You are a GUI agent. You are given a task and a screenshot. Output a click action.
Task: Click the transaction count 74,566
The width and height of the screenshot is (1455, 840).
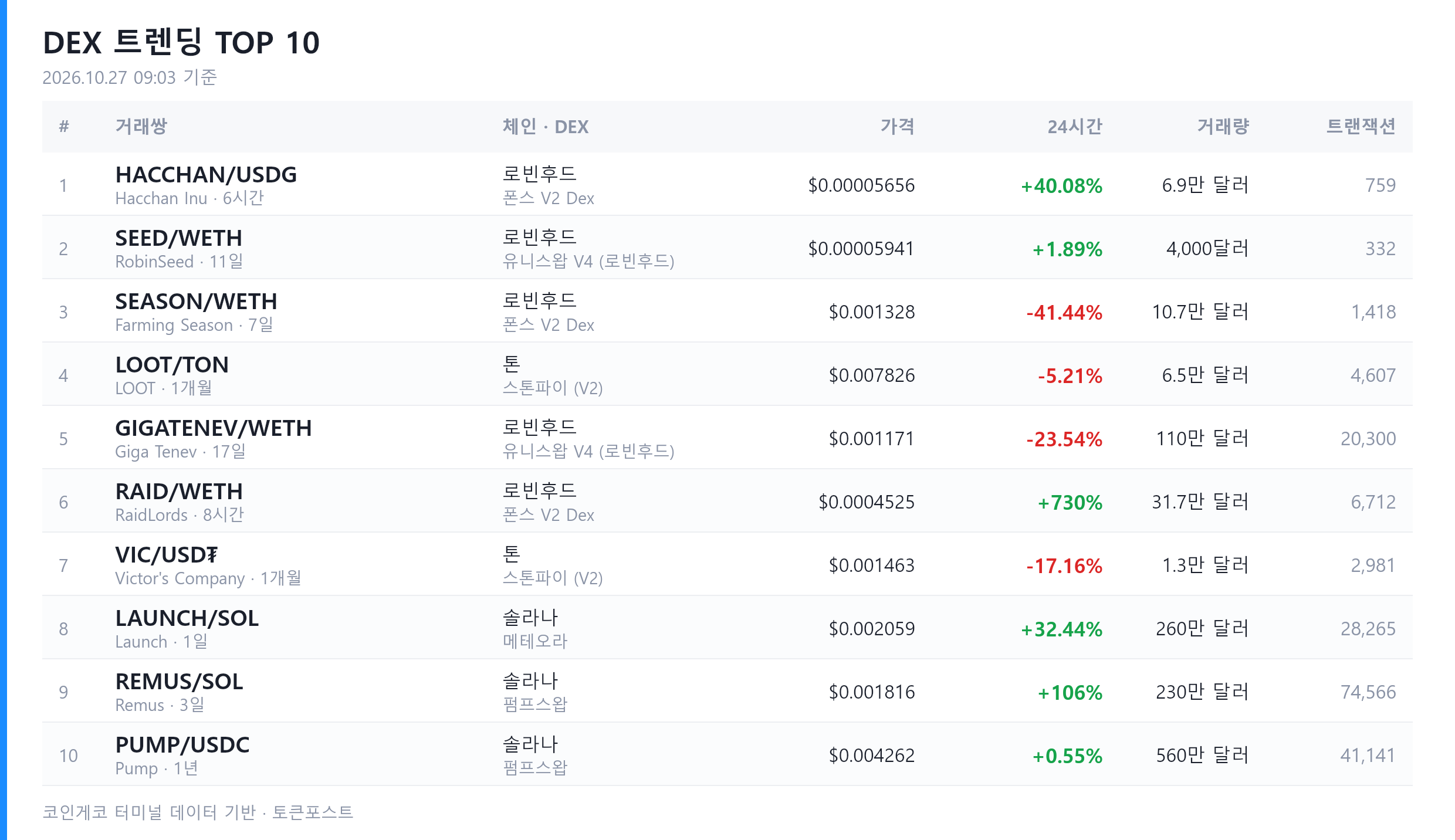[x=1368, y=692]
